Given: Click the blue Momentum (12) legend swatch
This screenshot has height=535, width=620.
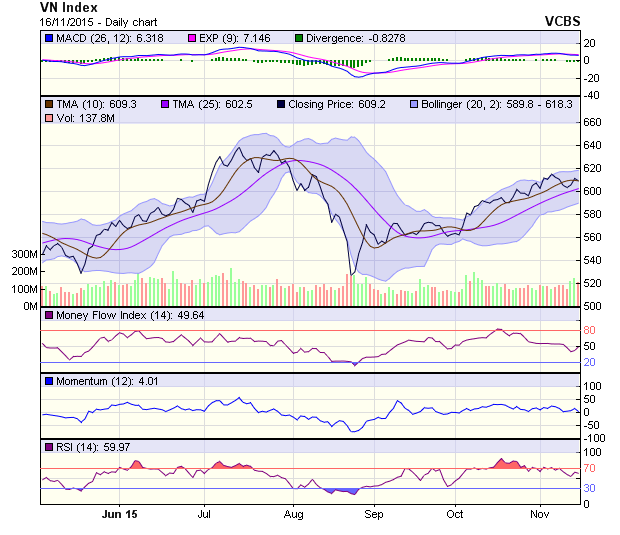Looking at the screenshot, I should pyautogui.click(x=49, y=381).
